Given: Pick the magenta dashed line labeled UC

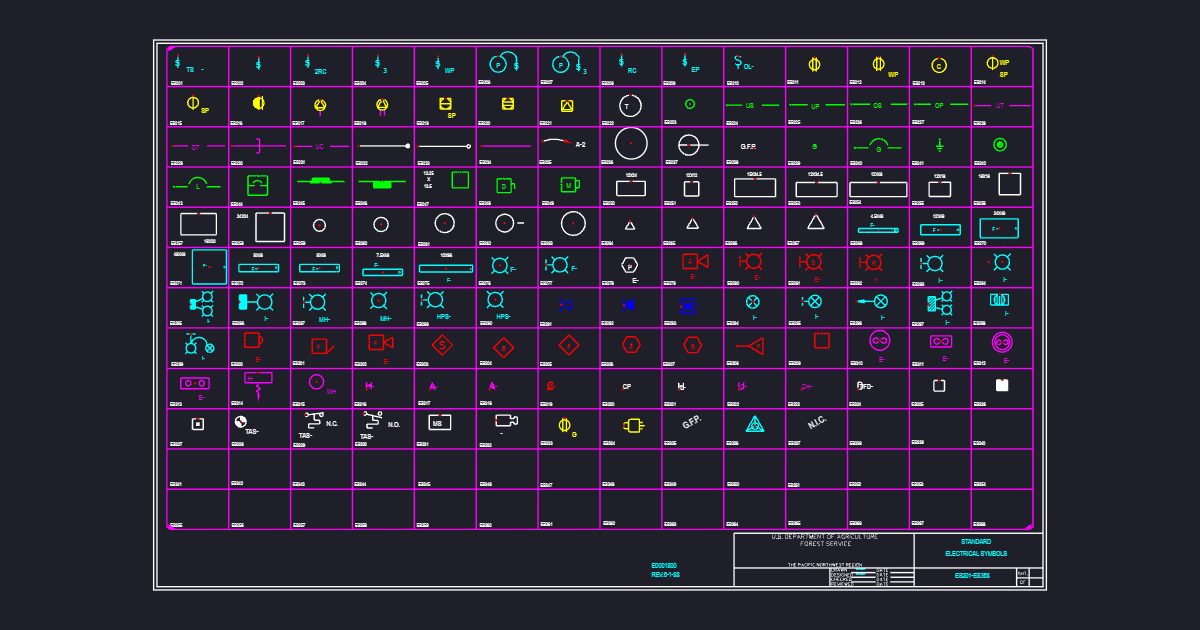Looking at the screenshot, I should pyautogui.click(x=320, y=146).
